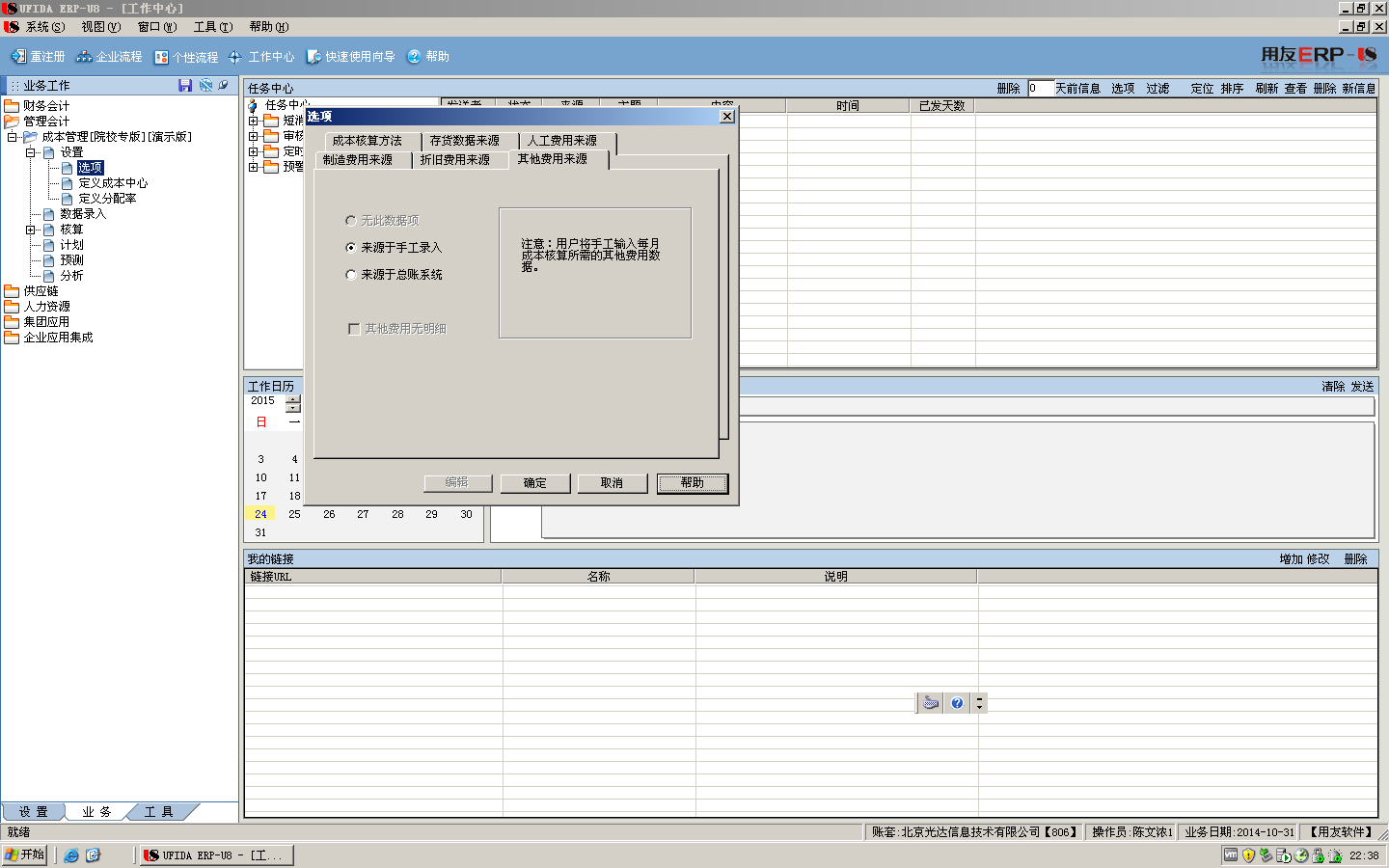Launch 快速使用向导 quick start wizard icon
1389x868 pixels.
pyautogui.click(x=313, y=57)
